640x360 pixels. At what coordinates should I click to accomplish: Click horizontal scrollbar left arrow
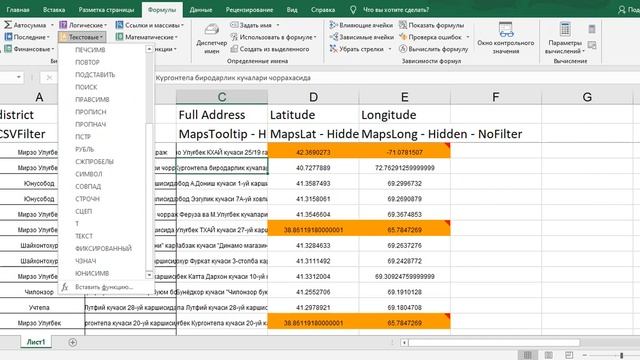(404, 342)
